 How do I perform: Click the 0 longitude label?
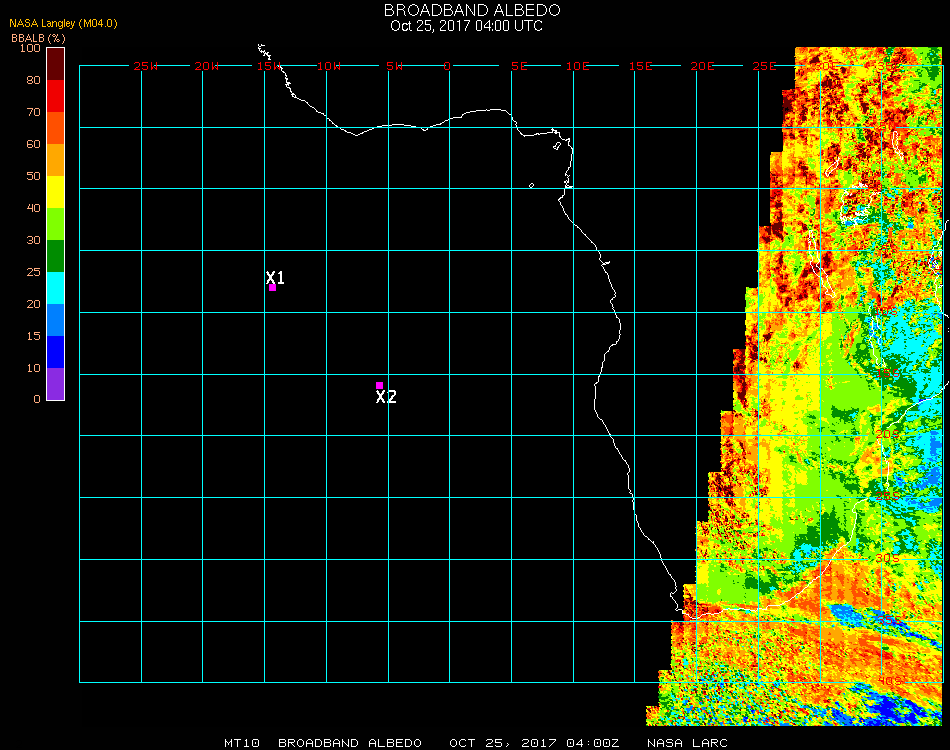(448, 66)
